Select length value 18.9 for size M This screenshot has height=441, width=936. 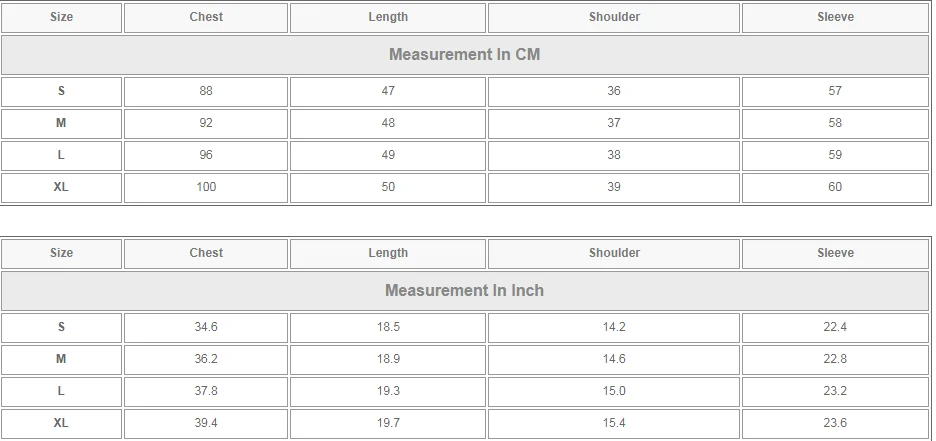tap(388, 359)
